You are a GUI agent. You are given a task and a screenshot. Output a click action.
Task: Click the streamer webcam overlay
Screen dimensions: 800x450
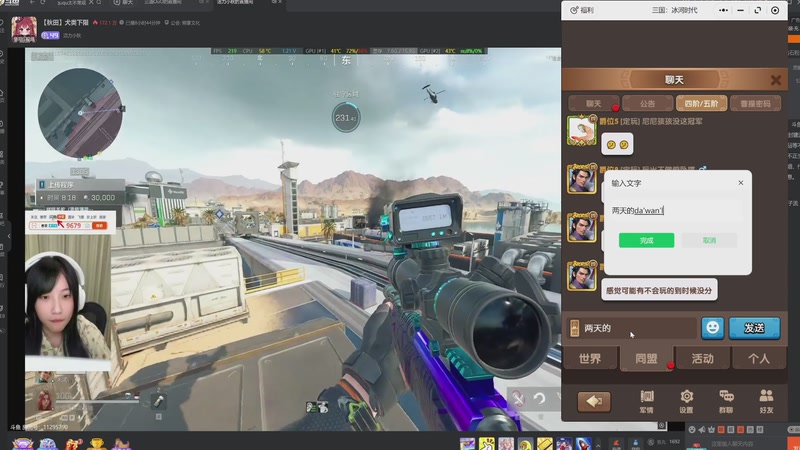[68, 303]
